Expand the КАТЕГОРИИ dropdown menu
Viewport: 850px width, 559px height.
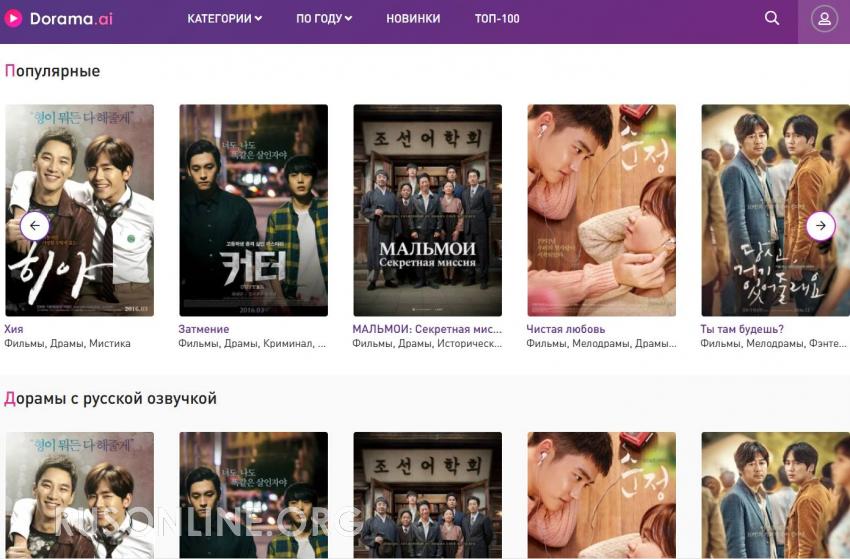coord(224,18)
